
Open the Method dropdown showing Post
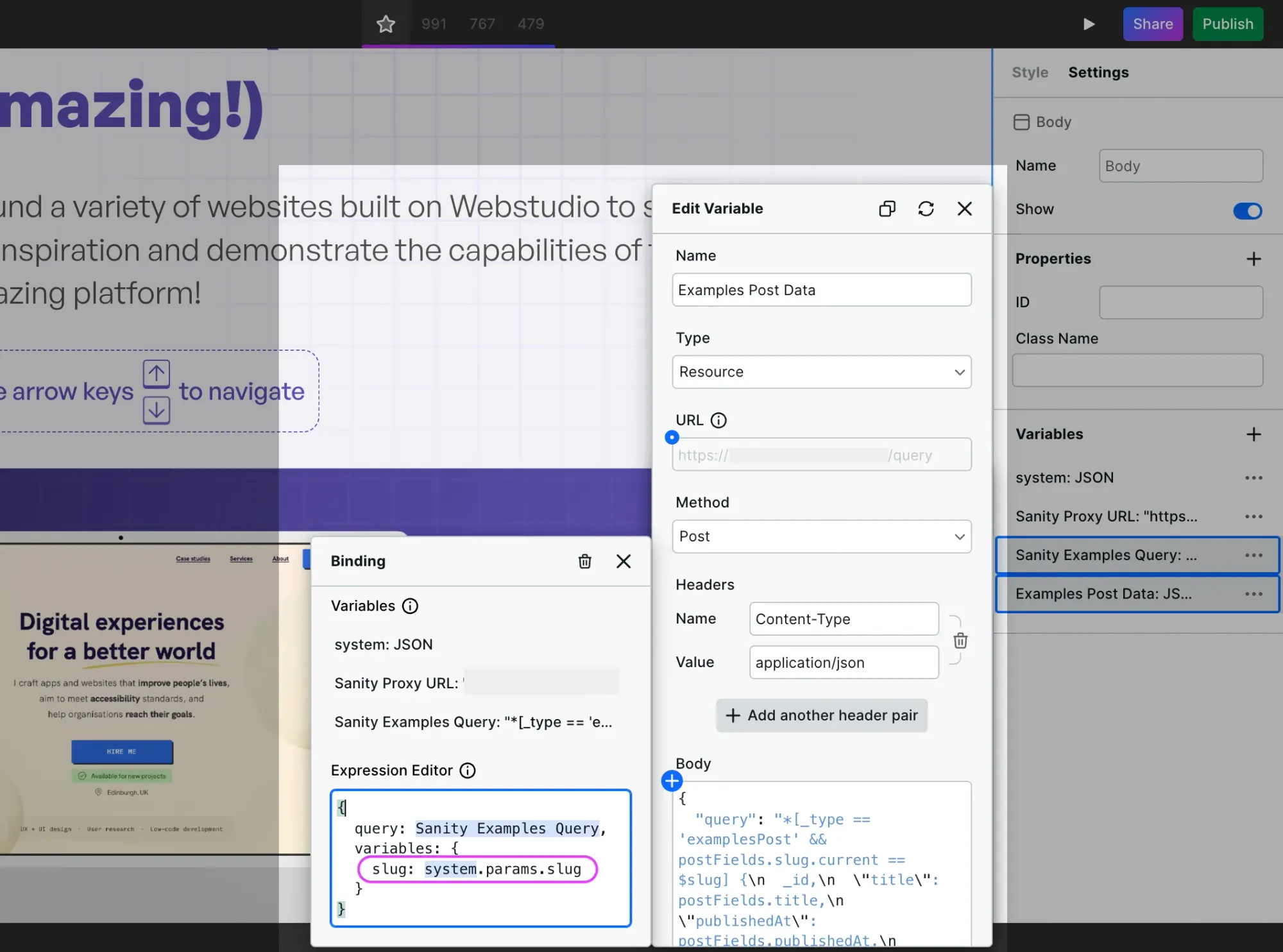pos(821,536)
